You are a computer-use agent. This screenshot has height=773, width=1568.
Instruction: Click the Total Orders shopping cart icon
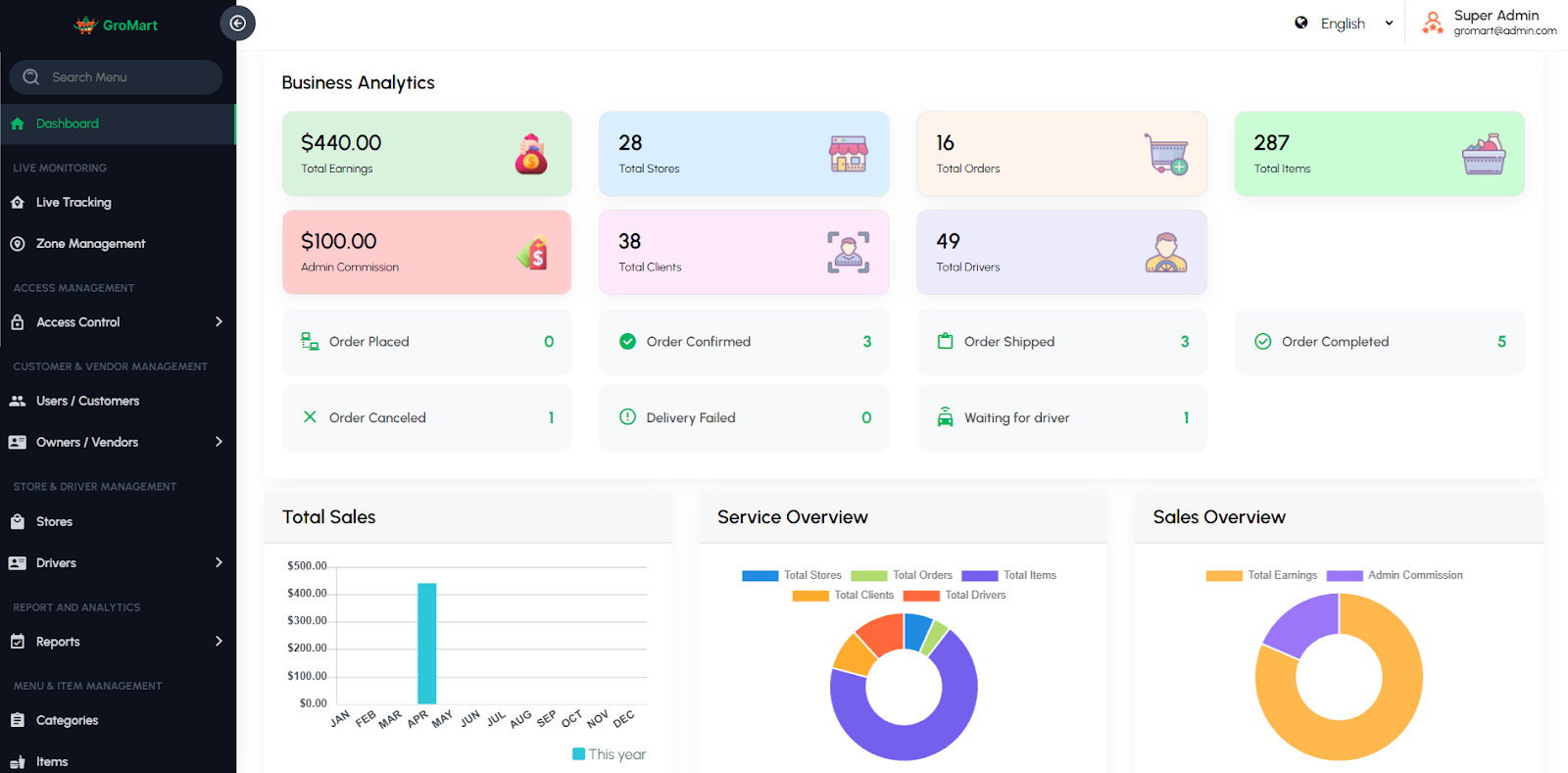click(x=1166, y=154)
